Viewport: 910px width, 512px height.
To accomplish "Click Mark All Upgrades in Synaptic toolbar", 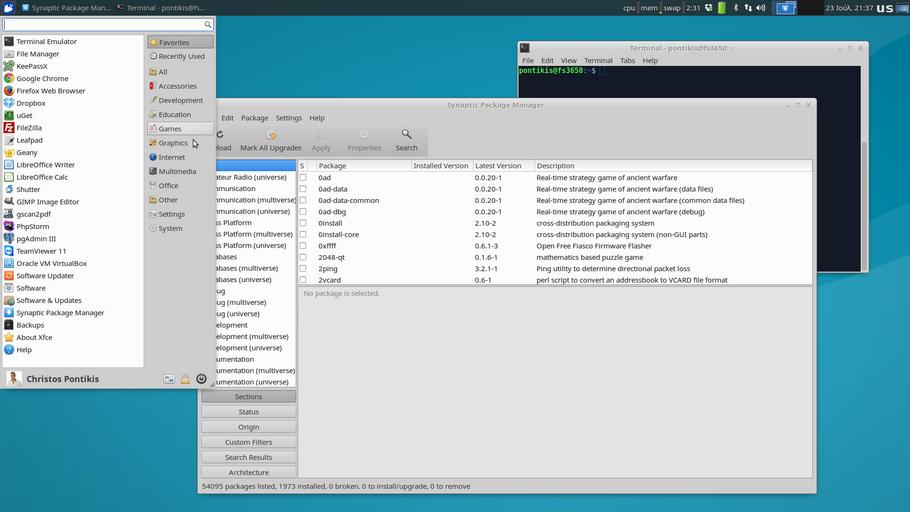I will tap(270, 139).
